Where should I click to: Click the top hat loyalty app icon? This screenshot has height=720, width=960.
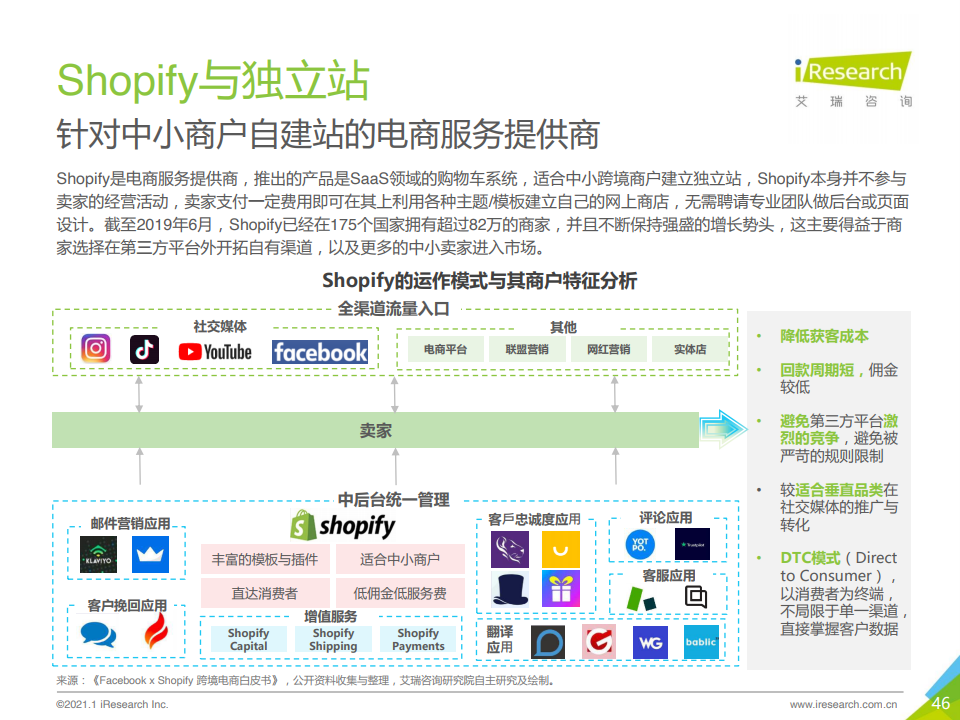coord(509,589)
